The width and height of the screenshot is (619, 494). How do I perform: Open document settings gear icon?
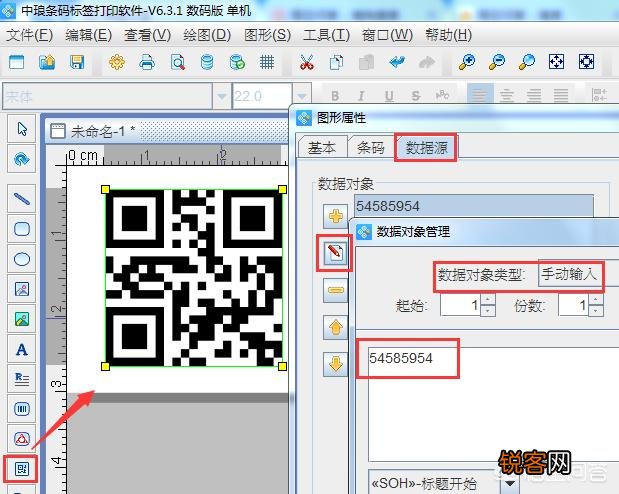(x=117, y=62)
